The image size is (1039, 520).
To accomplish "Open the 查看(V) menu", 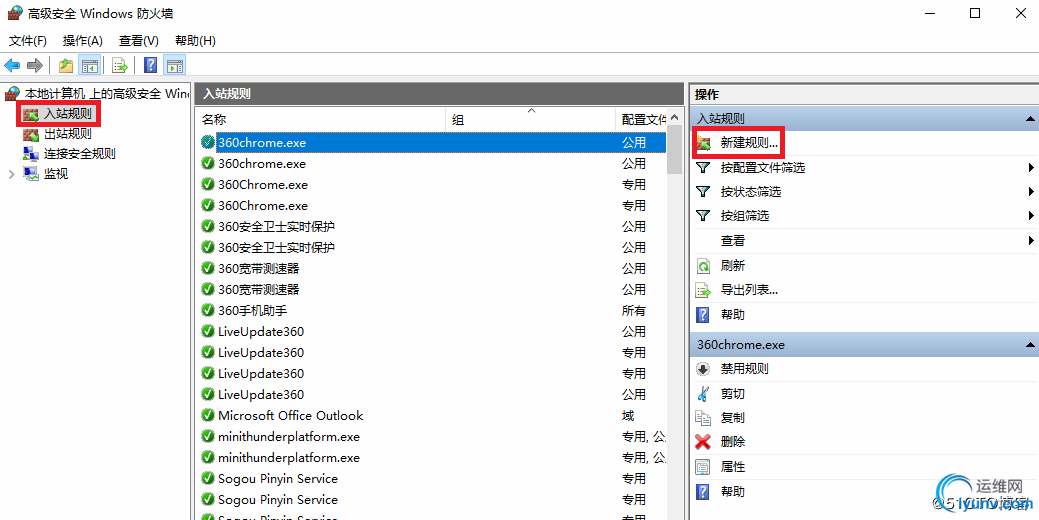I will (138, 40).
